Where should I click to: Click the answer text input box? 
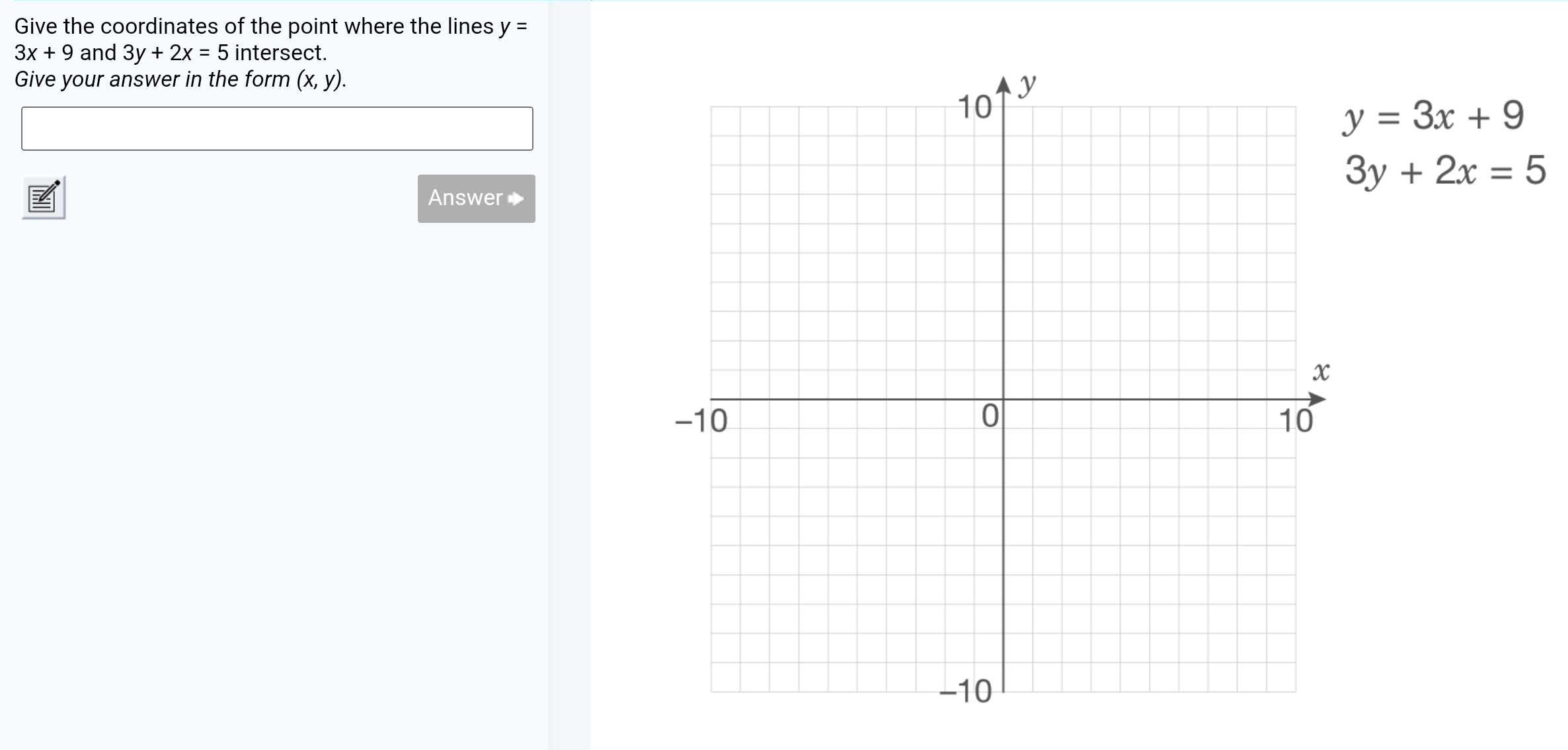tap(277, 128)
